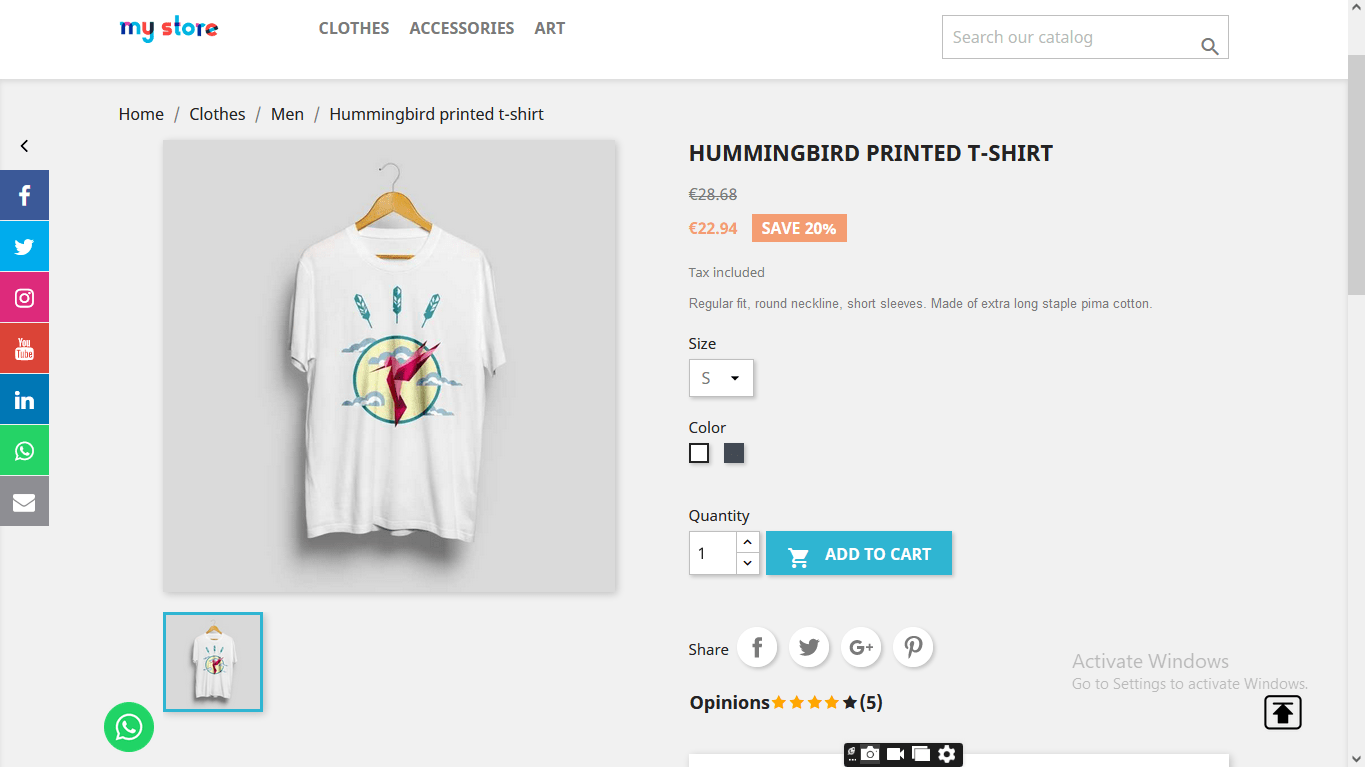Open the Accessories menu
This screenshot has width=1366, height=768.
tap(462, 28)
